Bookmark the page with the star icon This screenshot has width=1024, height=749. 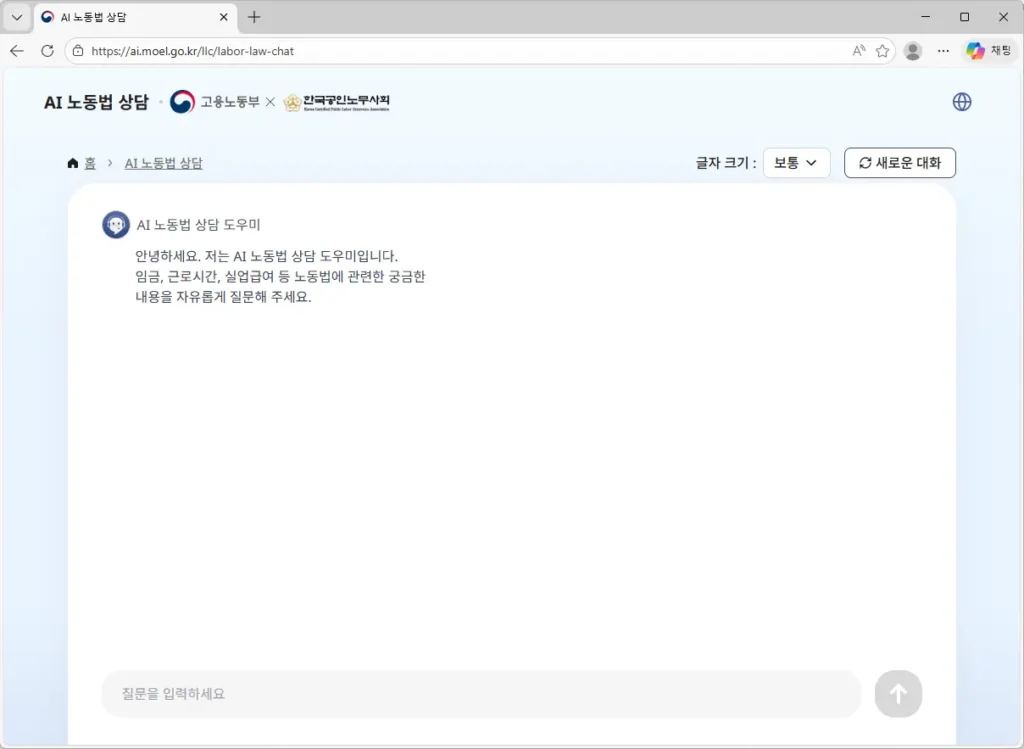pos(884,50)
